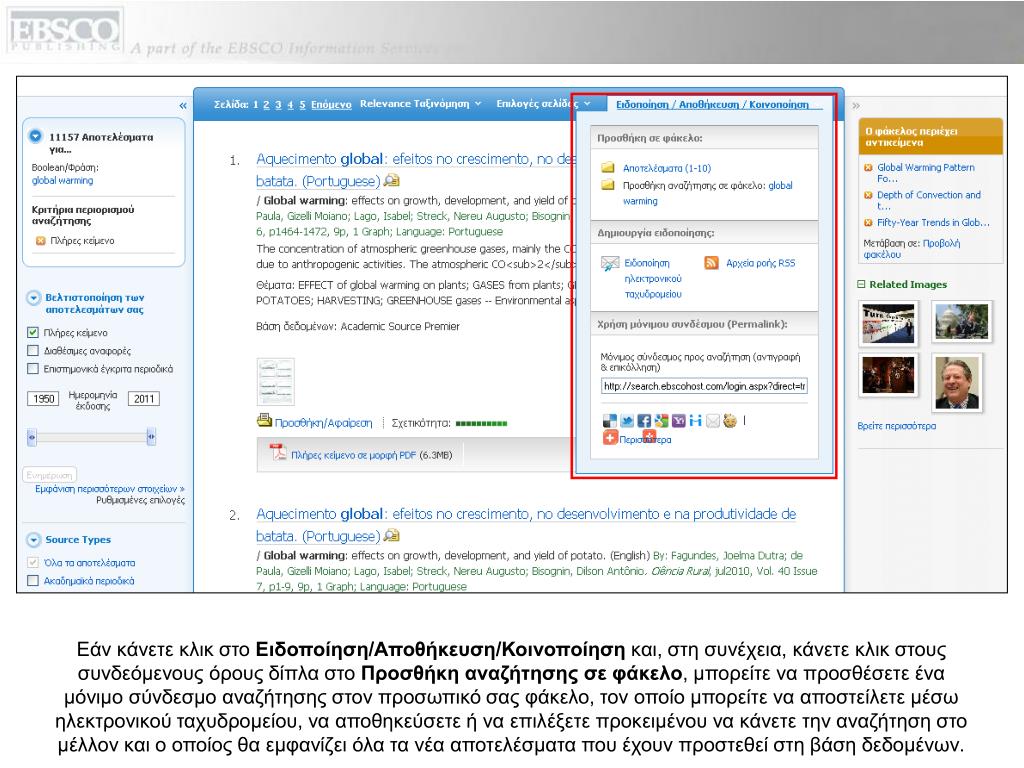Click the add-to-folder icon under result 1
Image resolution: width=1024 pixels, height=768 pixels.
coord(264,421)
